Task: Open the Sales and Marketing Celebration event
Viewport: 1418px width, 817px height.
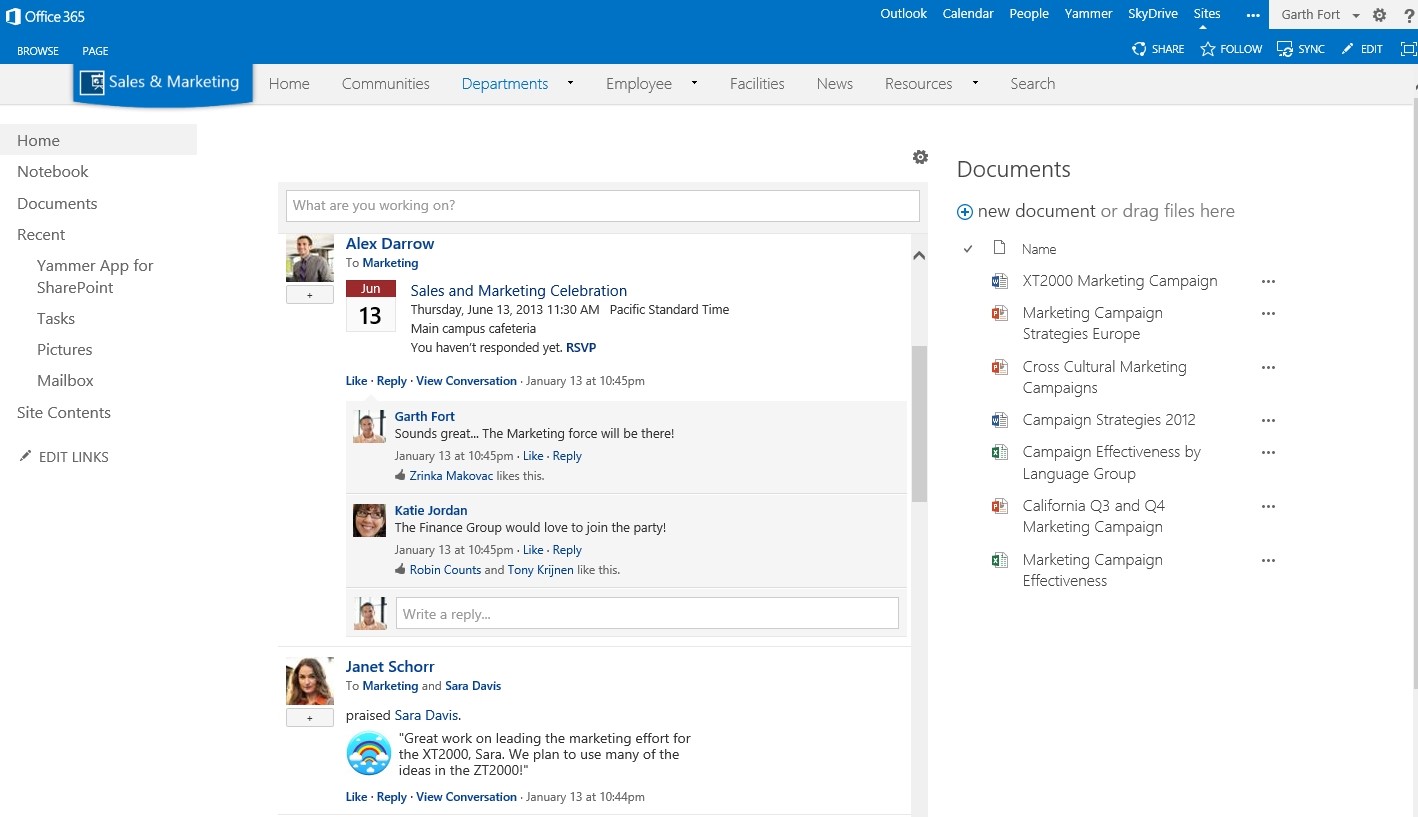Action: tap(519, 290)
